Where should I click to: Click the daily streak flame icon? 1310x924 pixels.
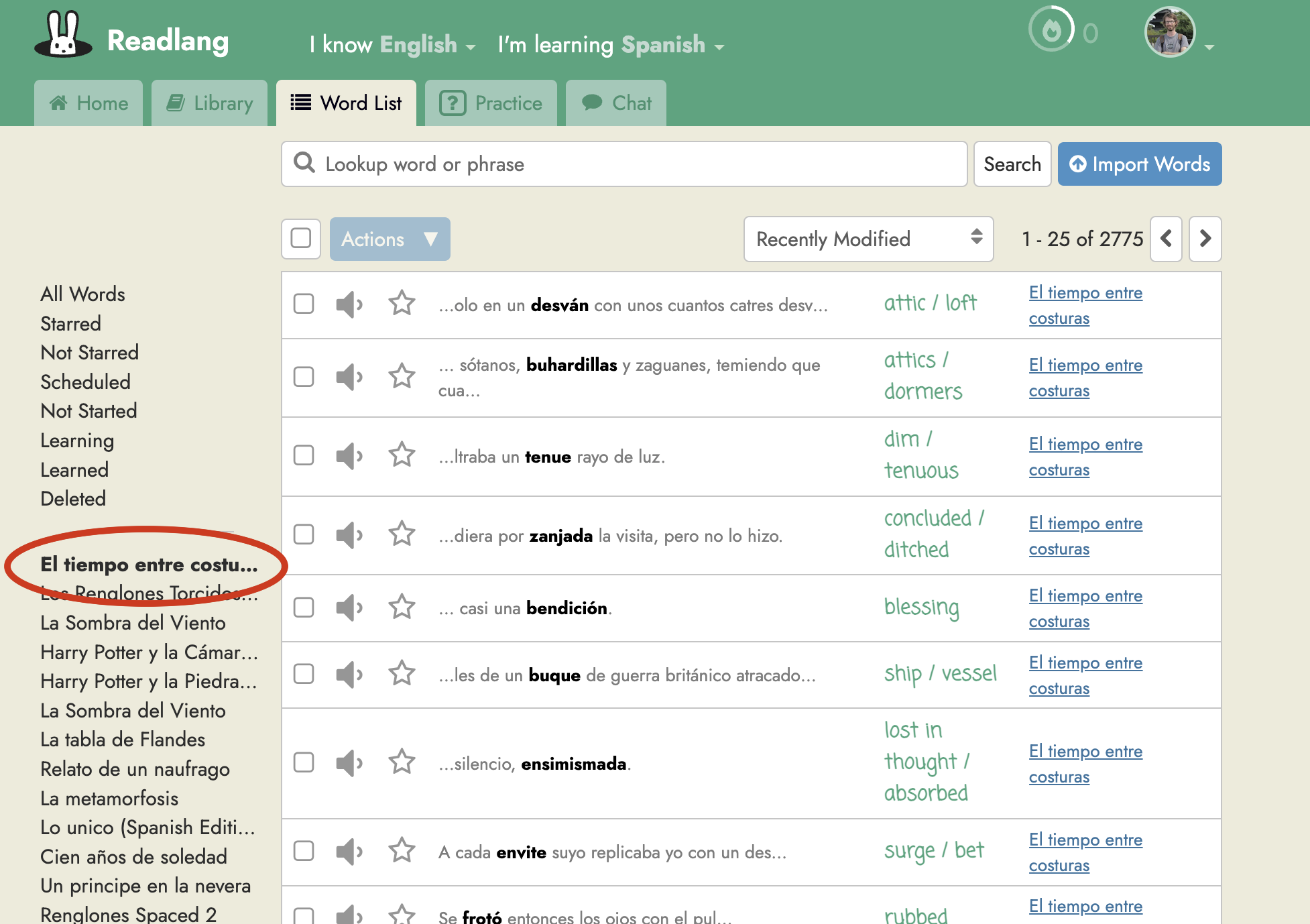click(x=1051, y=30)
